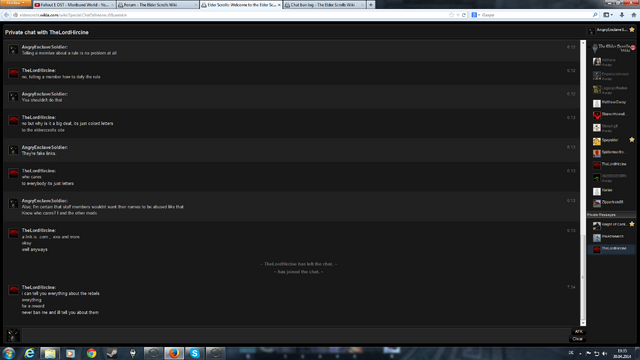Screen dimensions: 640x360
Task: Click the chat message input box
Action: click(295, 336)
